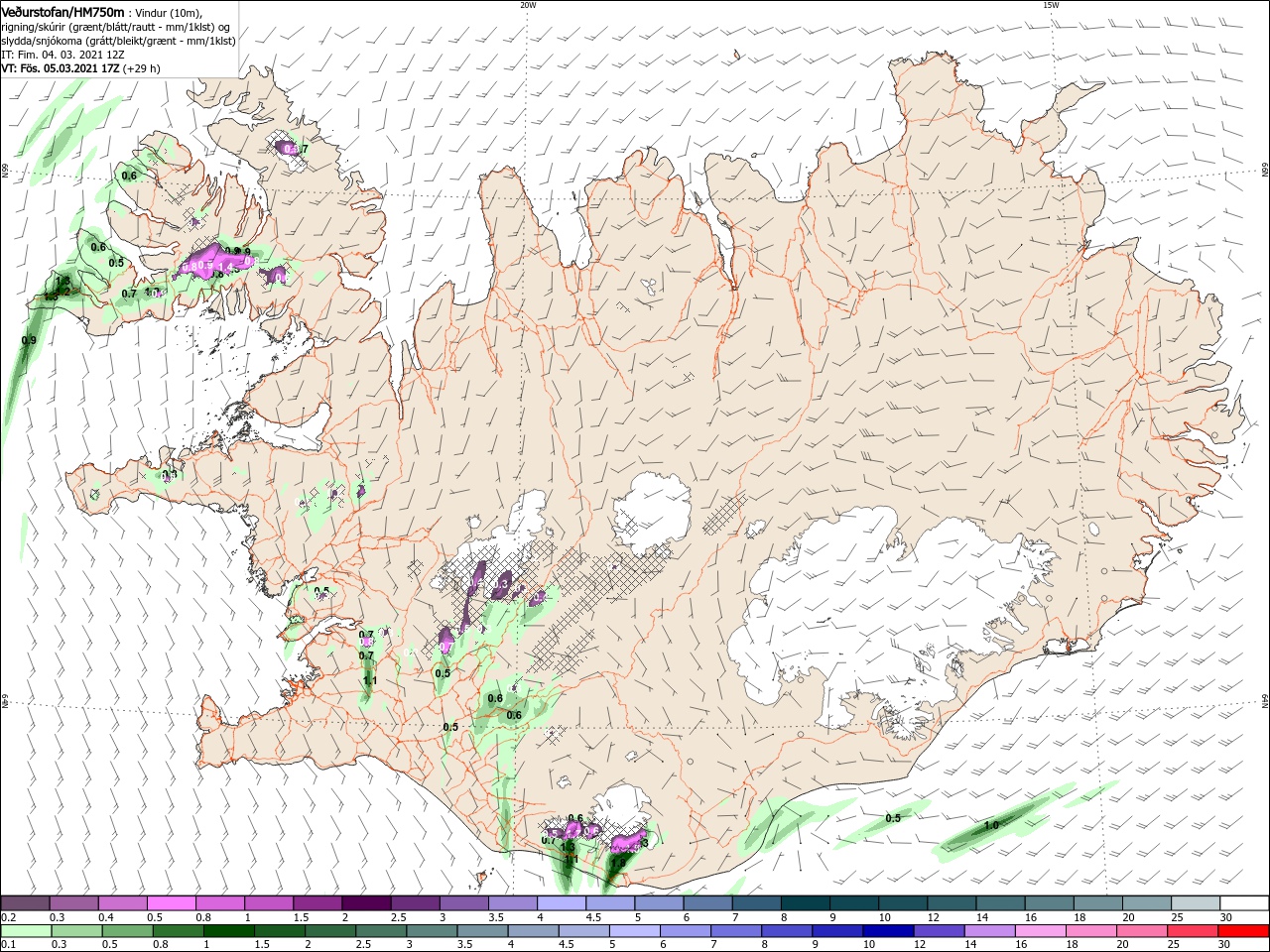Select the 'IT: Fim. 04. 03. 2021 12Z' line

coord(63,55)
